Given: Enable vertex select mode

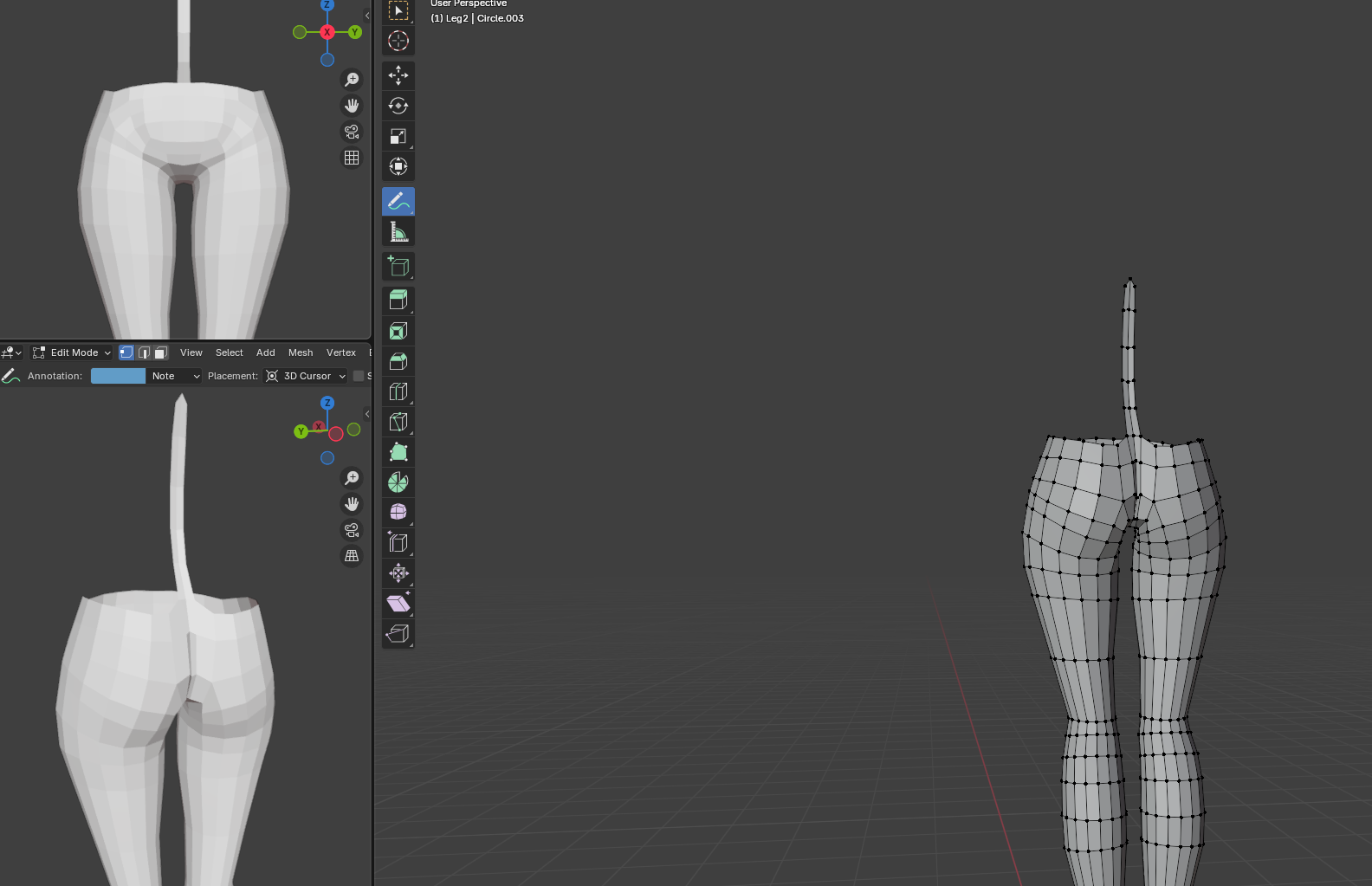Looking at the screenshot, I should point(126,352).
